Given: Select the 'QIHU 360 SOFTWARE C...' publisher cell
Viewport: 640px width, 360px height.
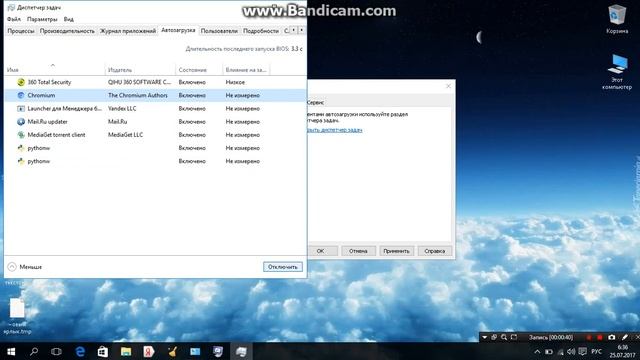Looking at the screenshot, I should click(x=139, y=82).
